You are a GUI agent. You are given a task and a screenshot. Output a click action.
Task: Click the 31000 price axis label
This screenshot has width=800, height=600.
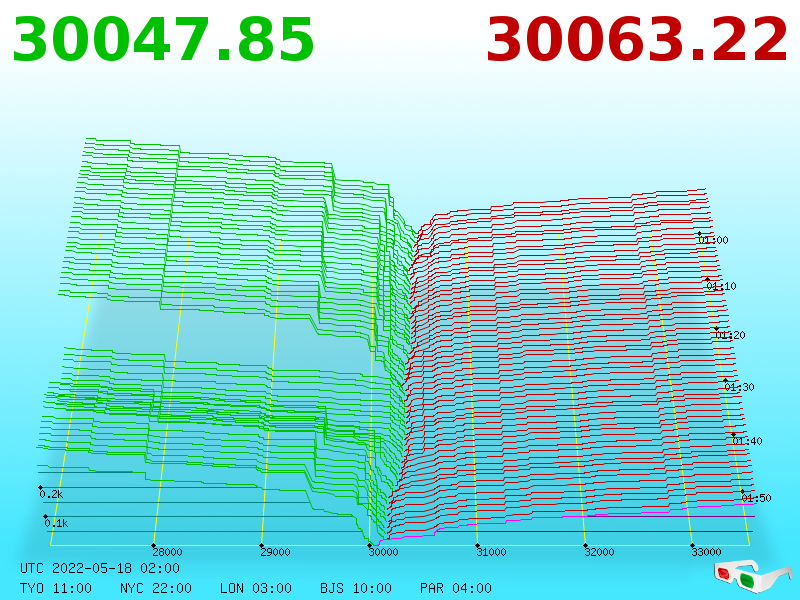coord(491,552)
